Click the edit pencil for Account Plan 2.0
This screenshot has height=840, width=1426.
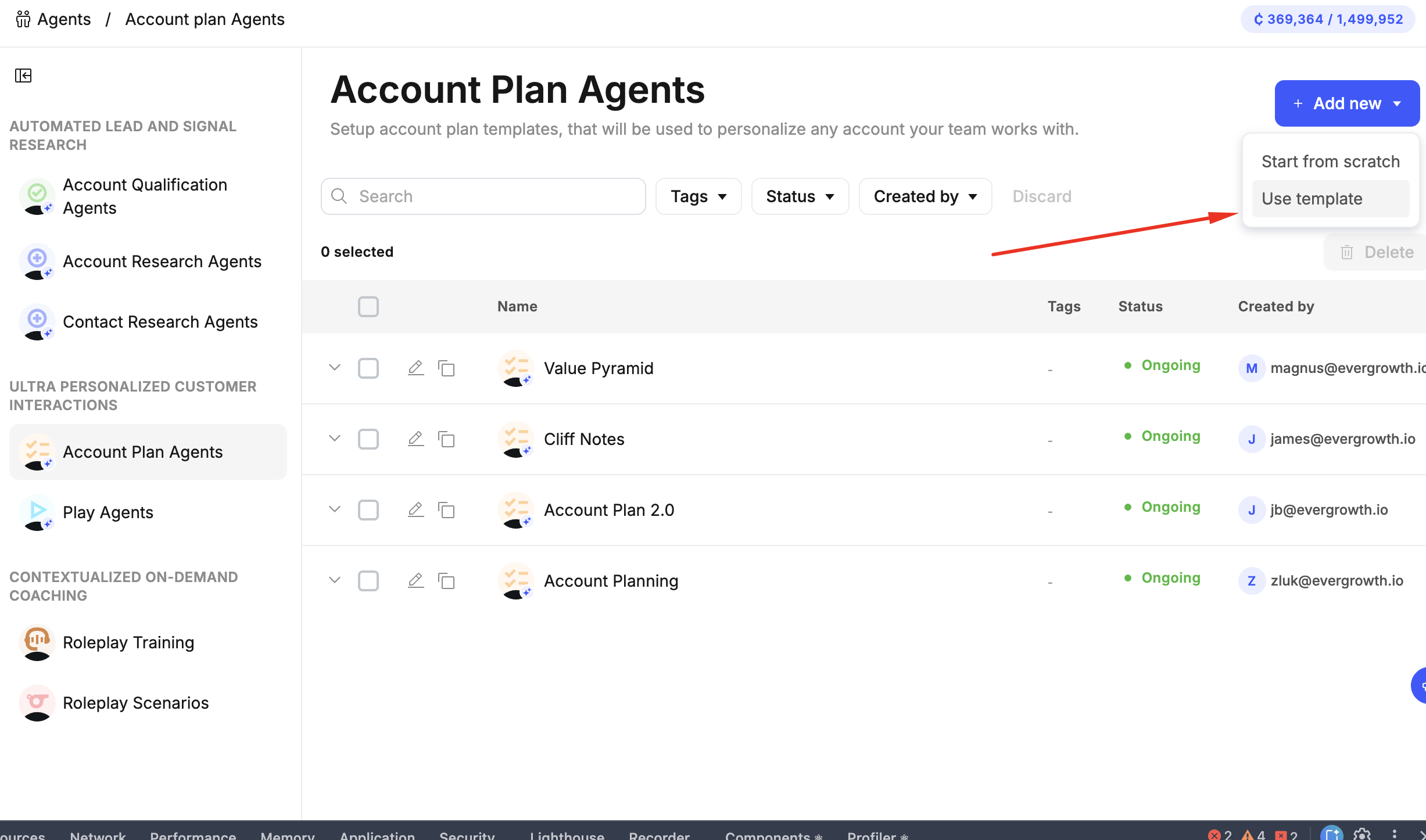click(x=415, y=509)
